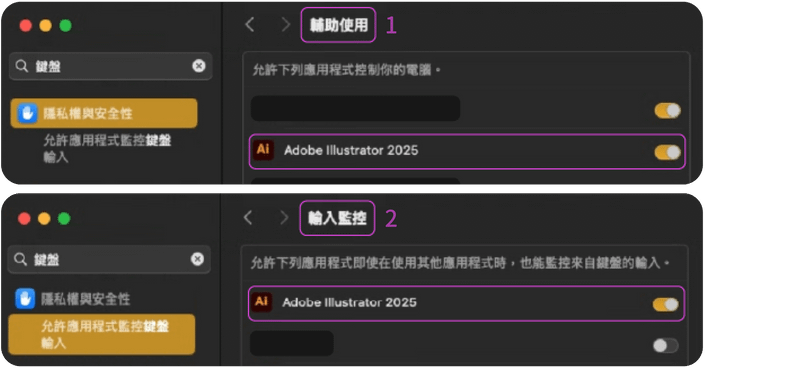This screenshot has width=800, height=368.
Task: Toggle the first redacted app in 輔助使用
Action: [667, 111]
